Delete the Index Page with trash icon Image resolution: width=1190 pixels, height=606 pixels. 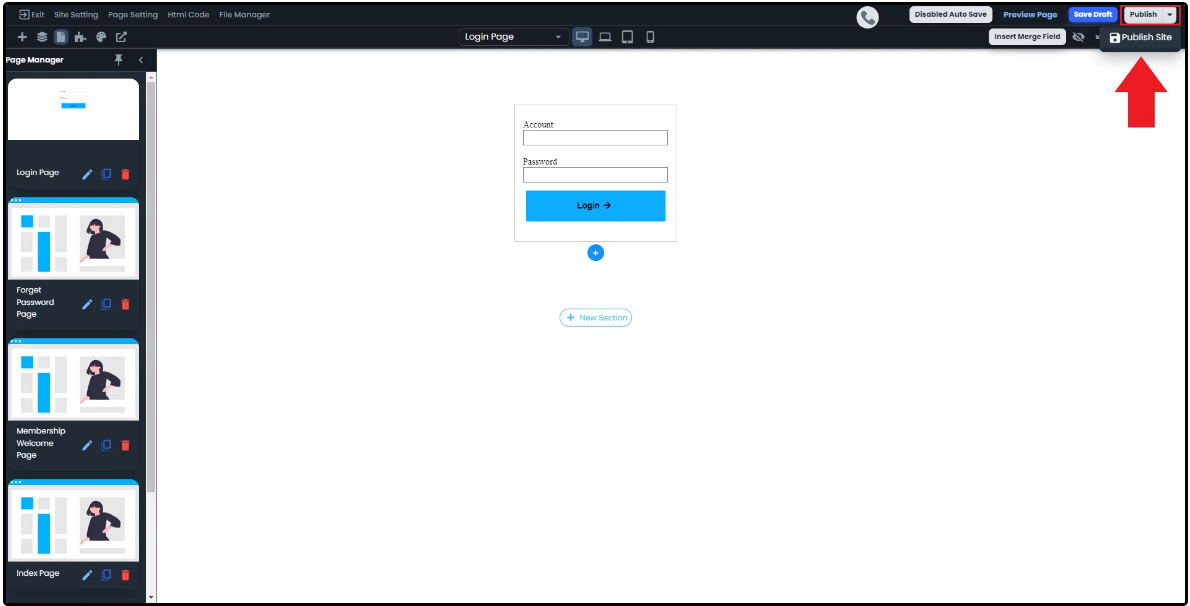[125, 575]
